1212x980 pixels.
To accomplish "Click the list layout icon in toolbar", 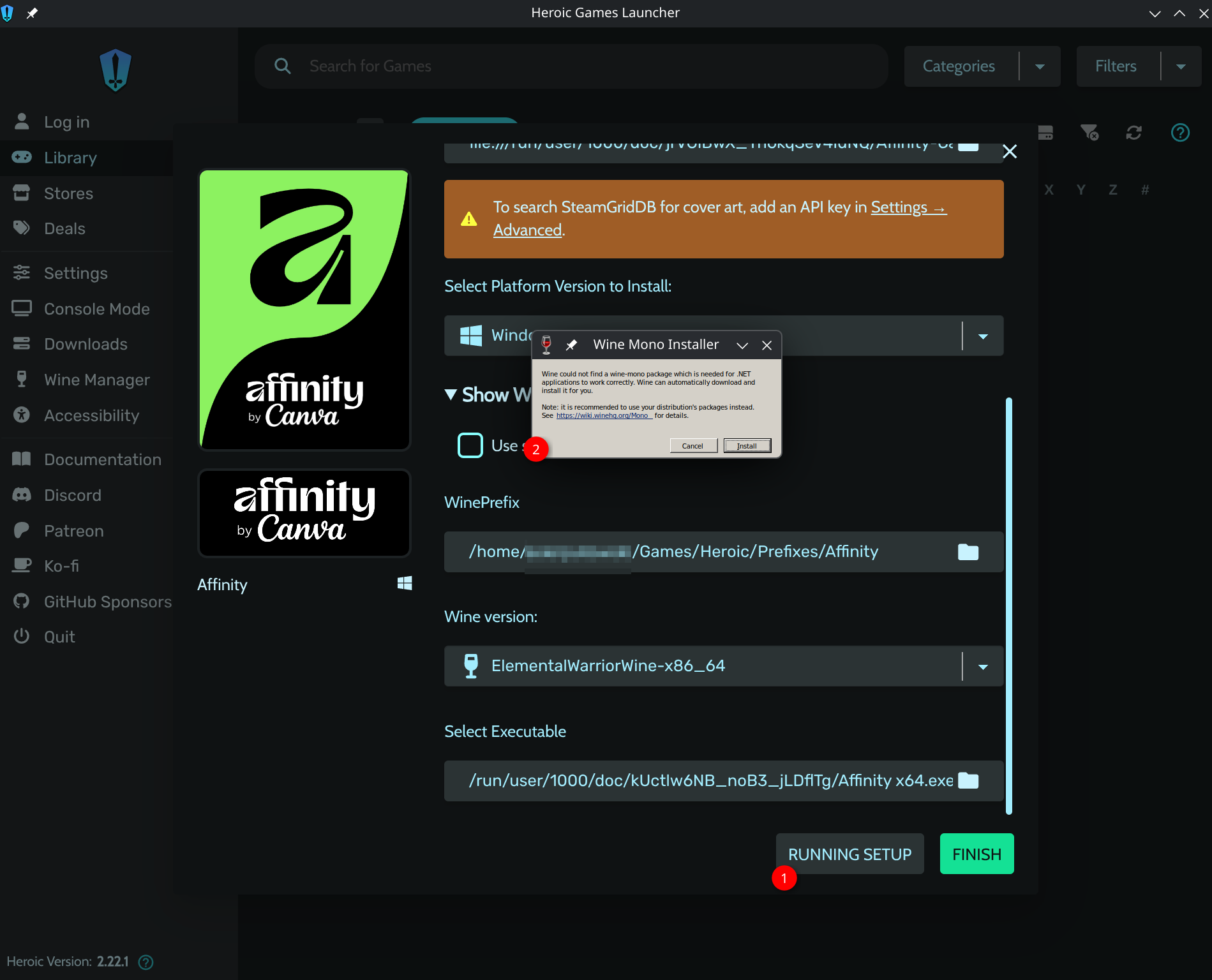I will [x=1045, y=133].
